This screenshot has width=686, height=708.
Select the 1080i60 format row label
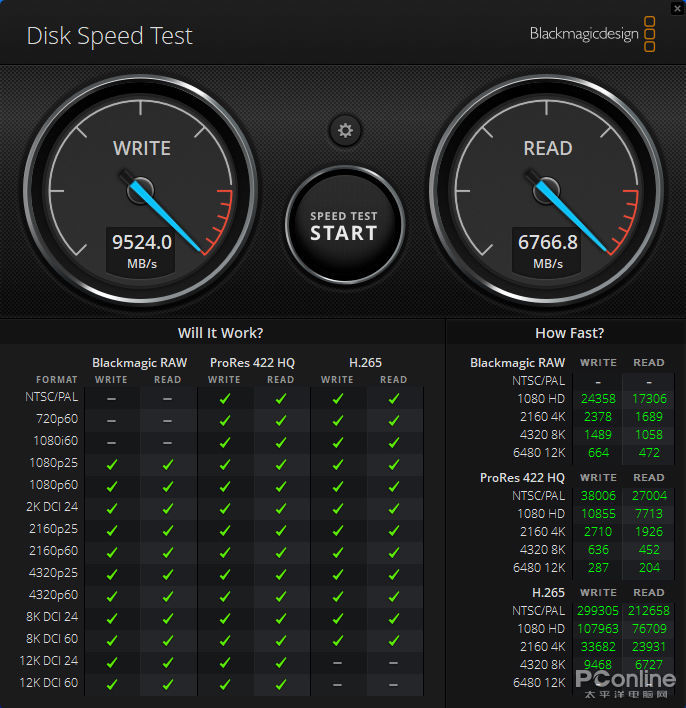(56, 441)
